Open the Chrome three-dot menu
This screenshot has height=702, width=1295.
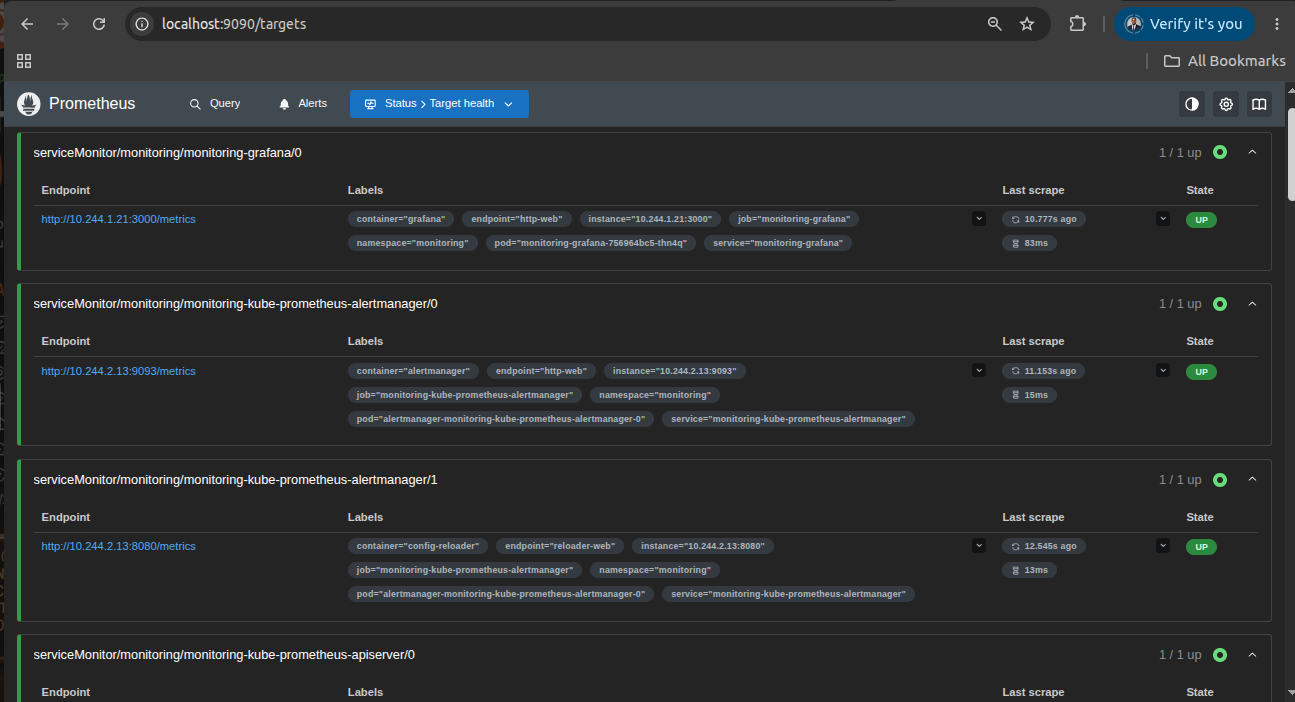pyautogui.click(x=1276, y=24)
